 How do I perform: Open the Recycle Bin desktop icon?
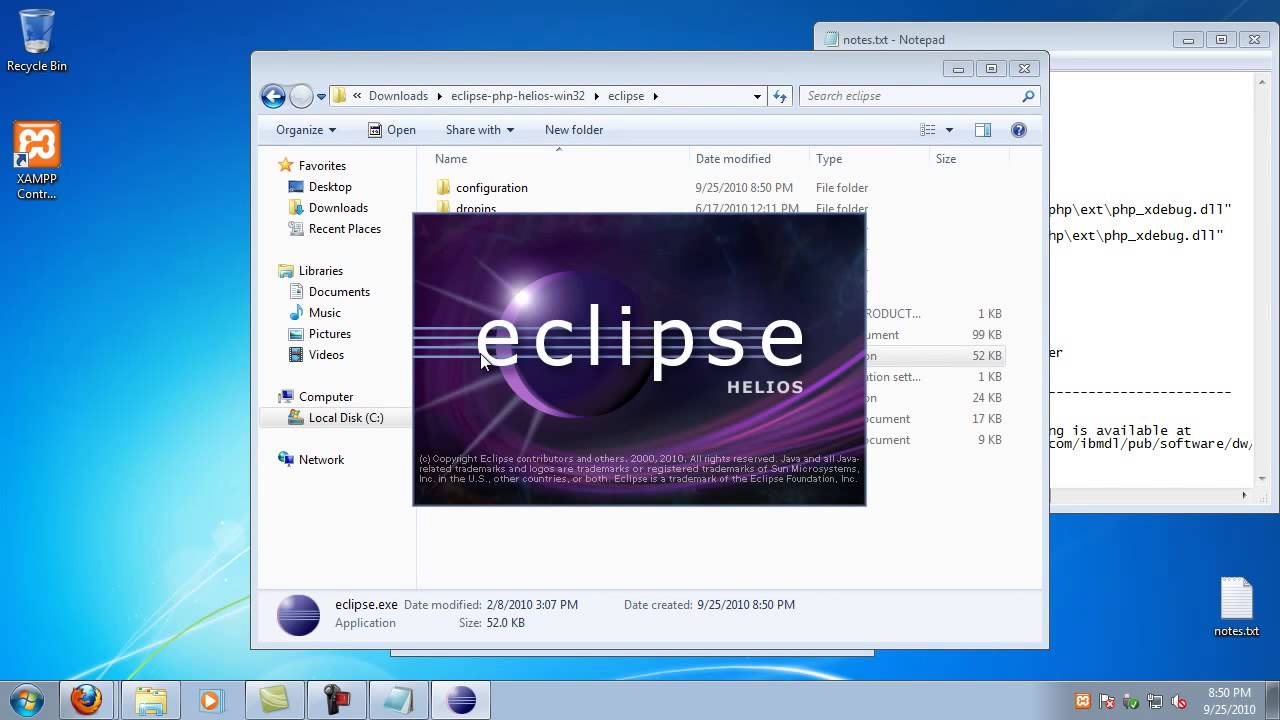(x=37, y=40)
